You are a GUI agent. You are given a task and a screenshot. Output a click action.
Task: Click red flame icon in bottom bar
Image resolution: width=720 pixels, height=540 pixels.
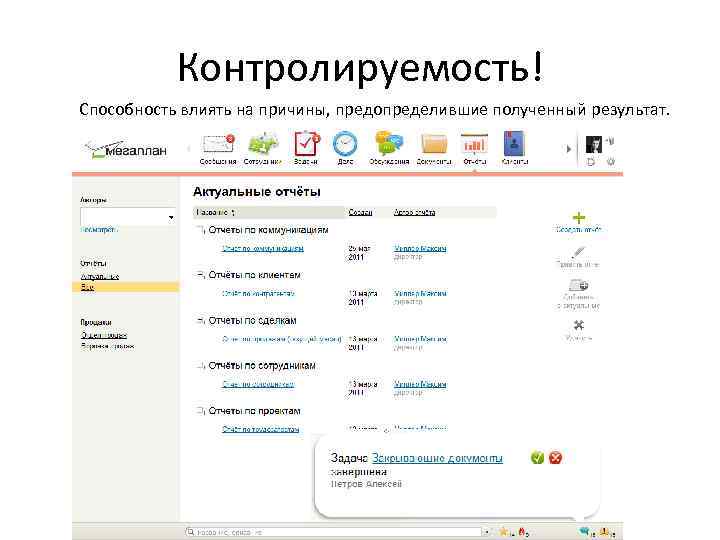coord(522,532)
